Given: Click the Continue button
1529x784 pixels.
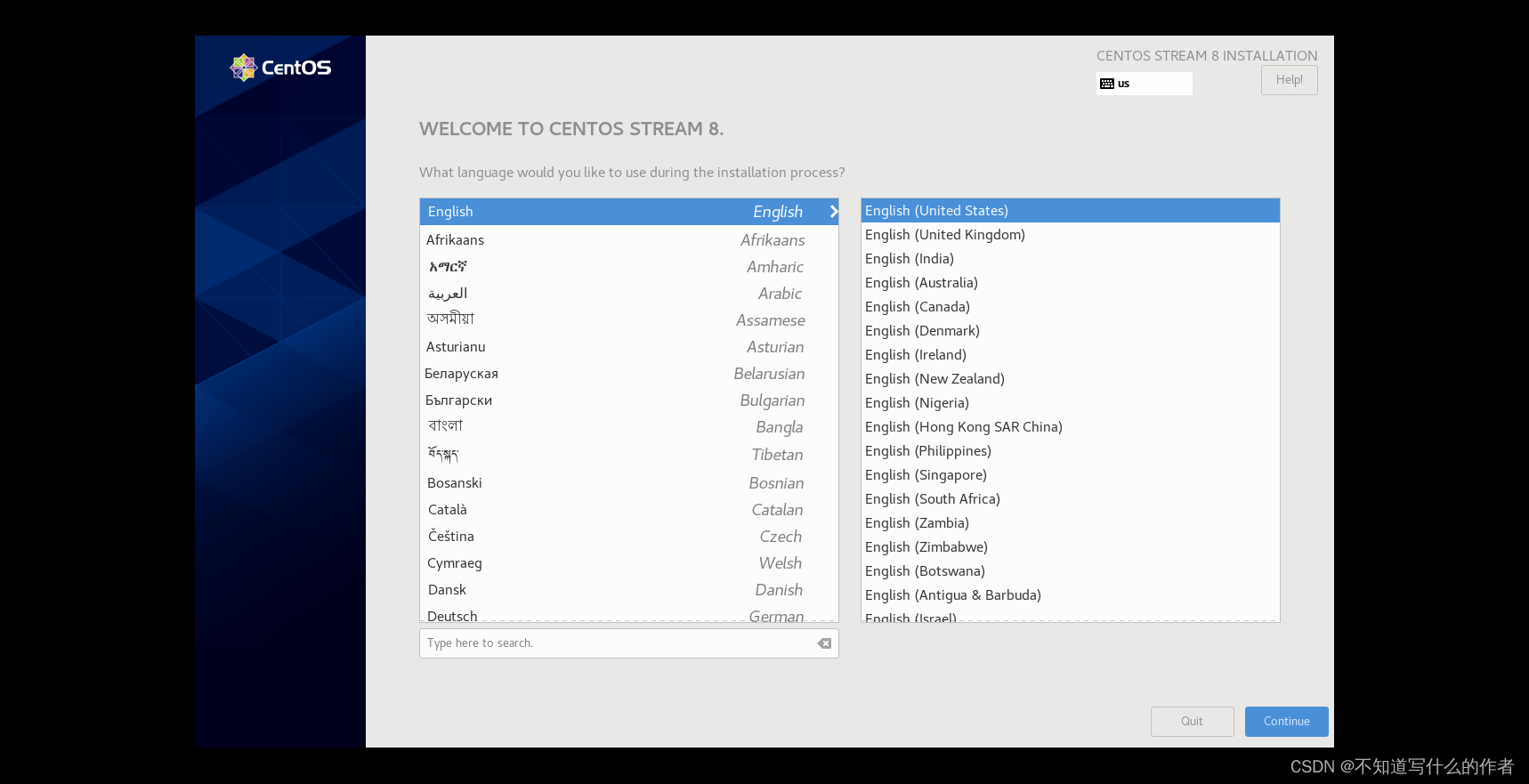Looking at the screenshot, I should coord(1286,722).
